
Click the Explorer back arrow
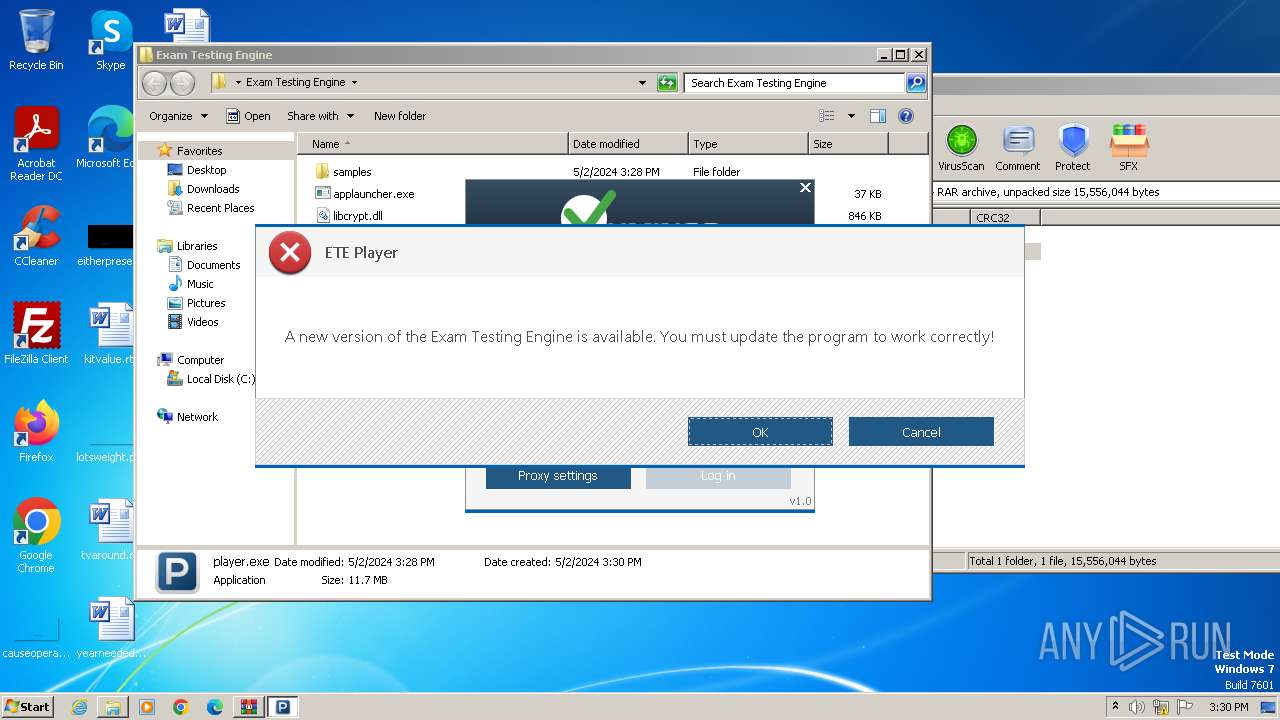[x=154, y=83]
